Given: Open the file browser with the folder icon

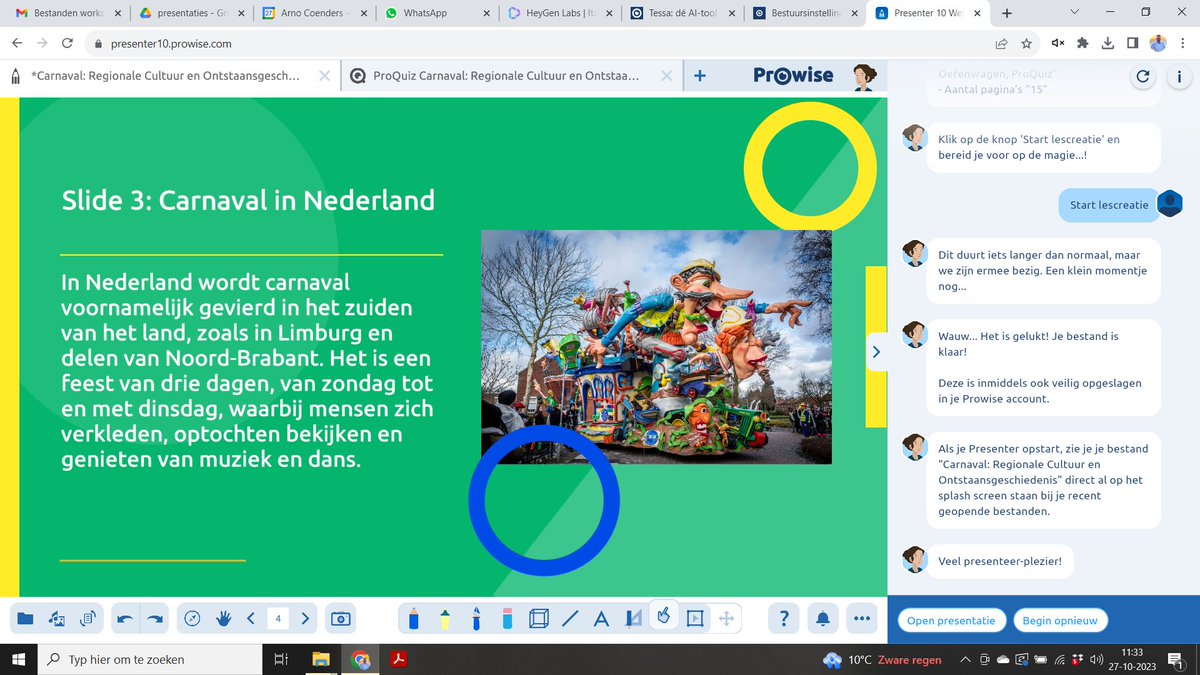Looking at the screenshot, I should (x=27, y=618).
